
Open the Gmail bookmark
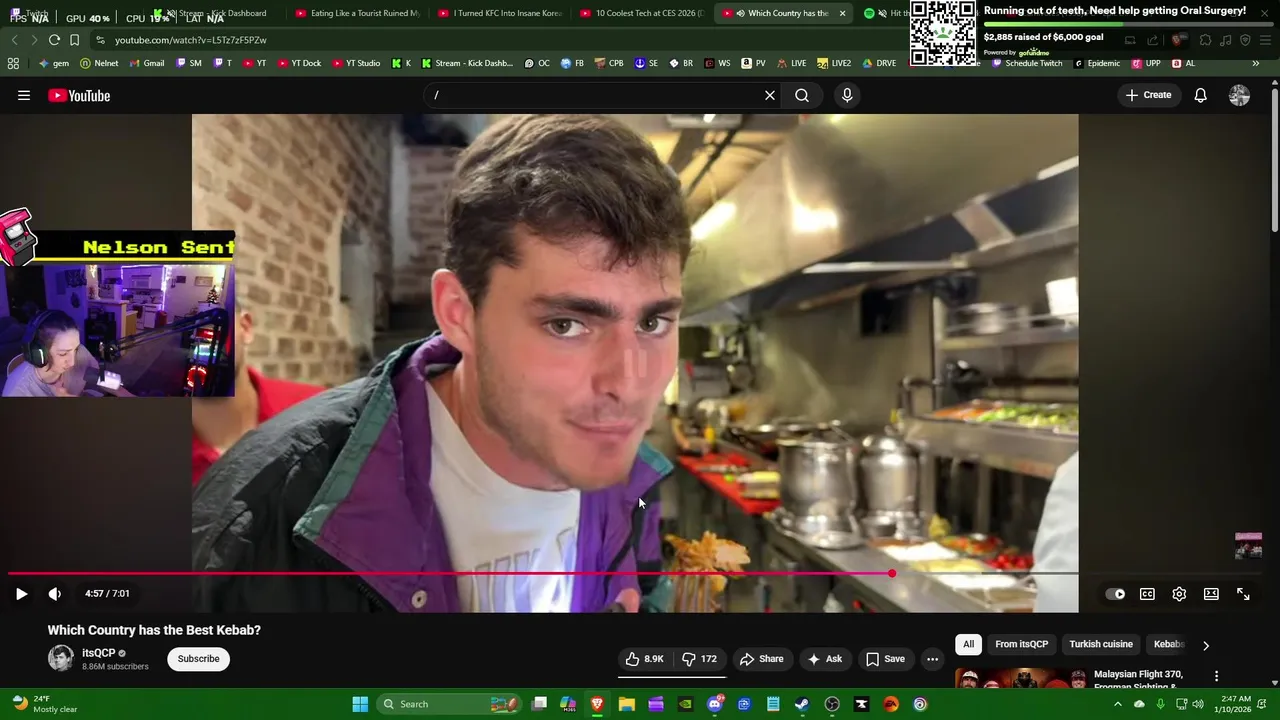[x=147, y=63]
